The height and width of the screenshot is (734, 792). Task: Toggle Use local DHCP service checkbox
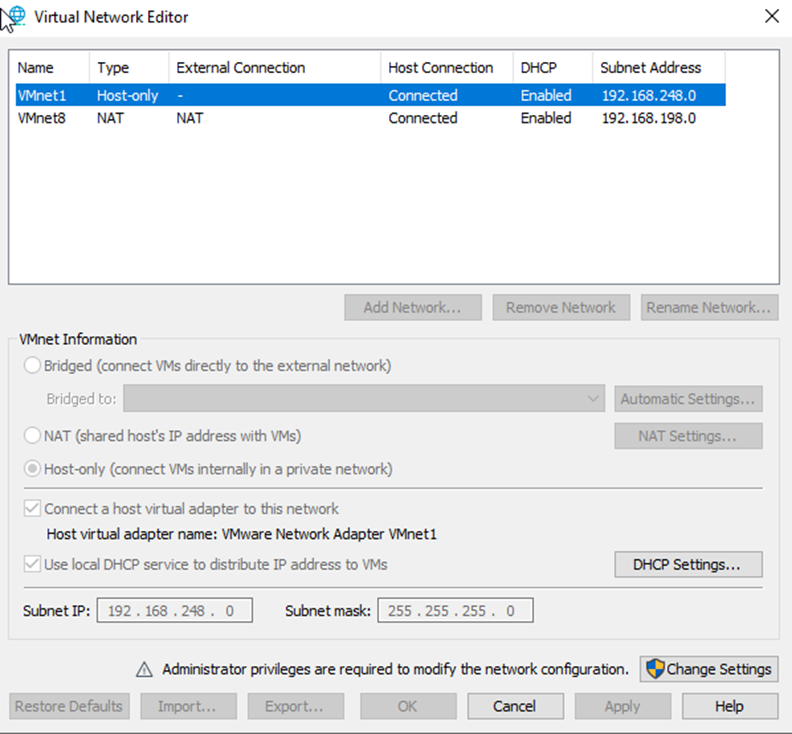32,564
